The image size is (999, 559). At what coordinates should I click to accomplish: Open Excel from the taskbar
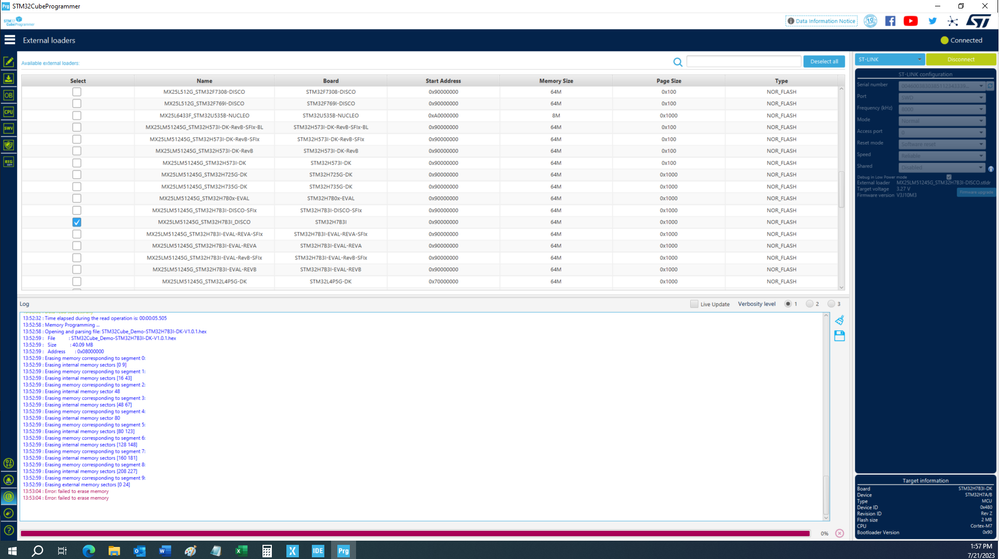point(241,551)
